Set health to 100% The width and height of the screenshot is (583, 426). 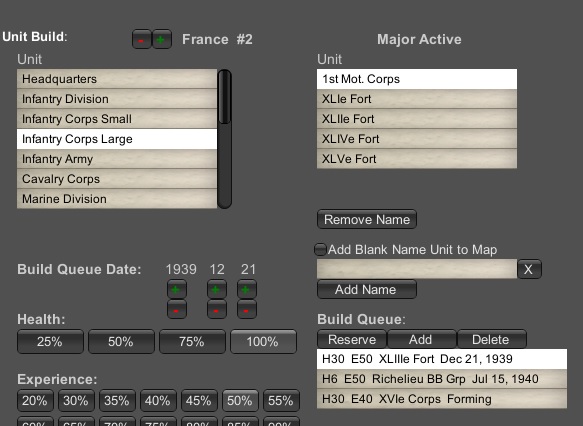tap(263, 341)
